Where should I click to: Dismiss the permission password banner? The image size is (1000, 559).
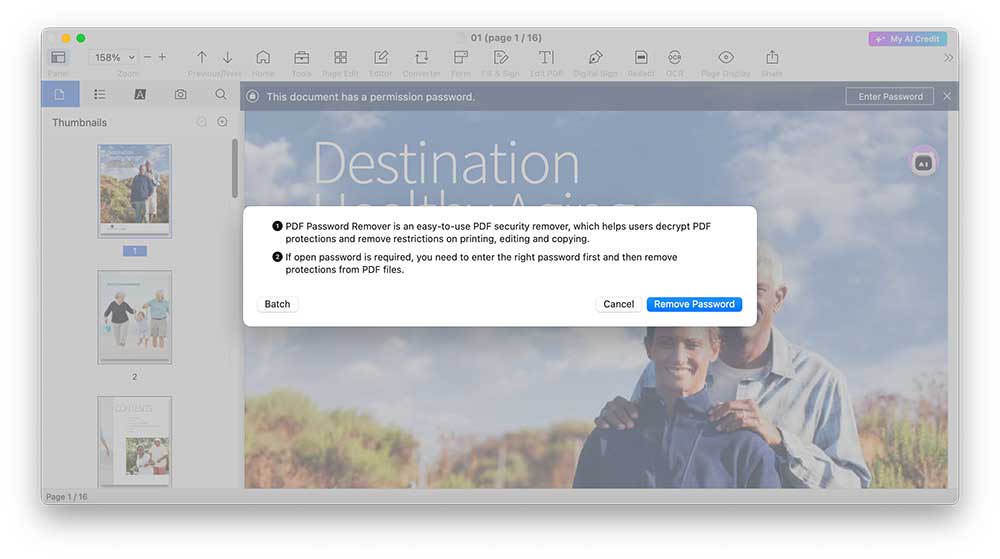947,96
